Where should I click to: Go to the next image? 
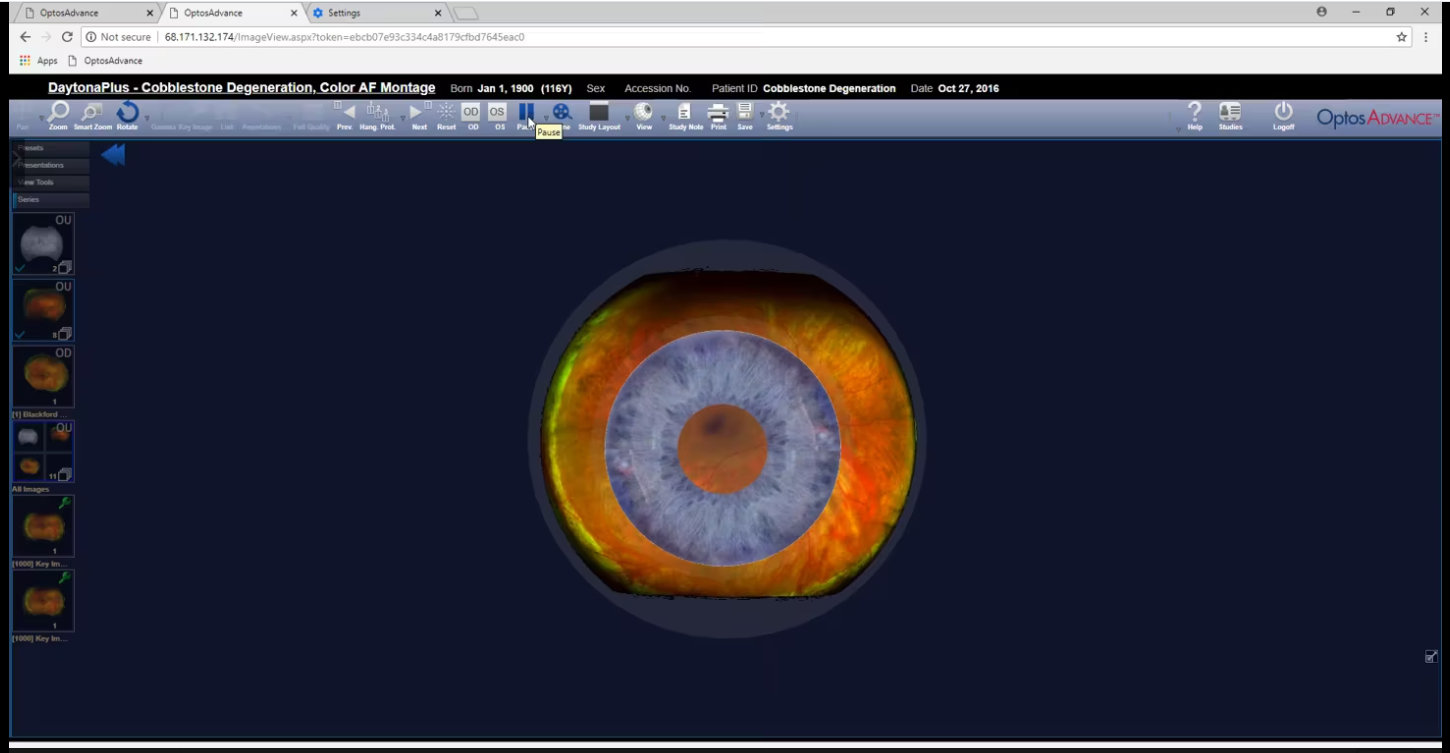coord(418,113)
